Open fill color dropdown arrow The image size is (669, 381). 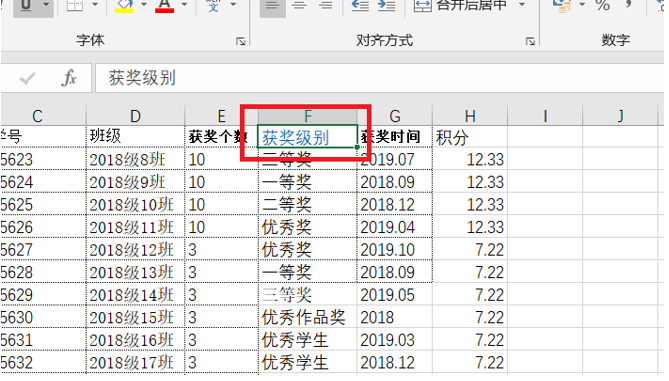144,5
